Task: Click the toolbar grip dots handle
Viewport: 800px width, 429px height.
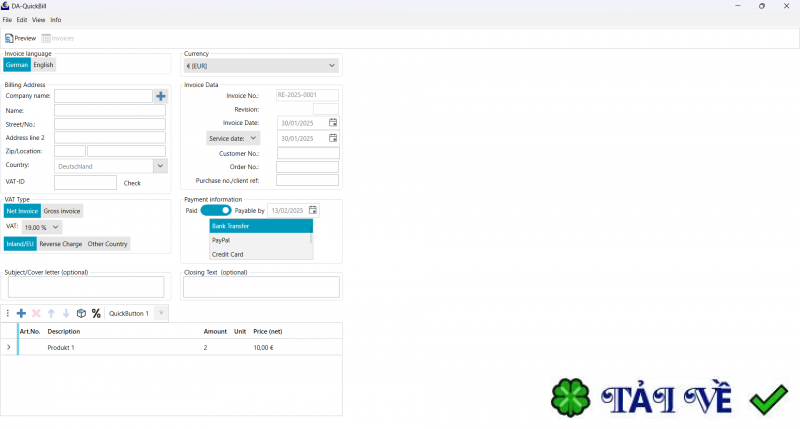Action: coord(8,313)
